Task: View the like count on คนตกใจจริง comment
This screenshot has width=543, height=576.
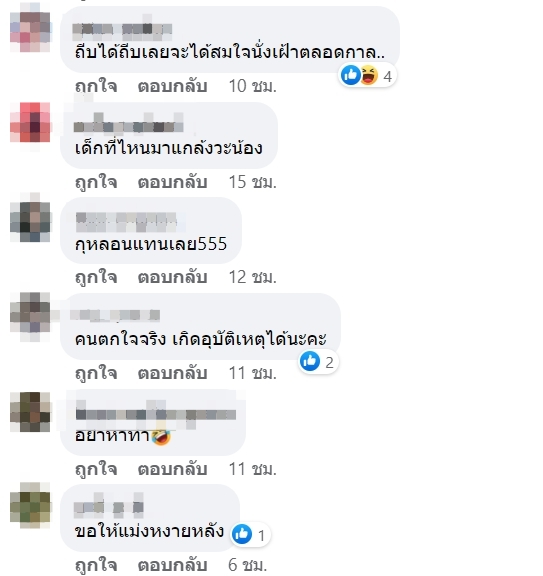Action: point(329,363)
